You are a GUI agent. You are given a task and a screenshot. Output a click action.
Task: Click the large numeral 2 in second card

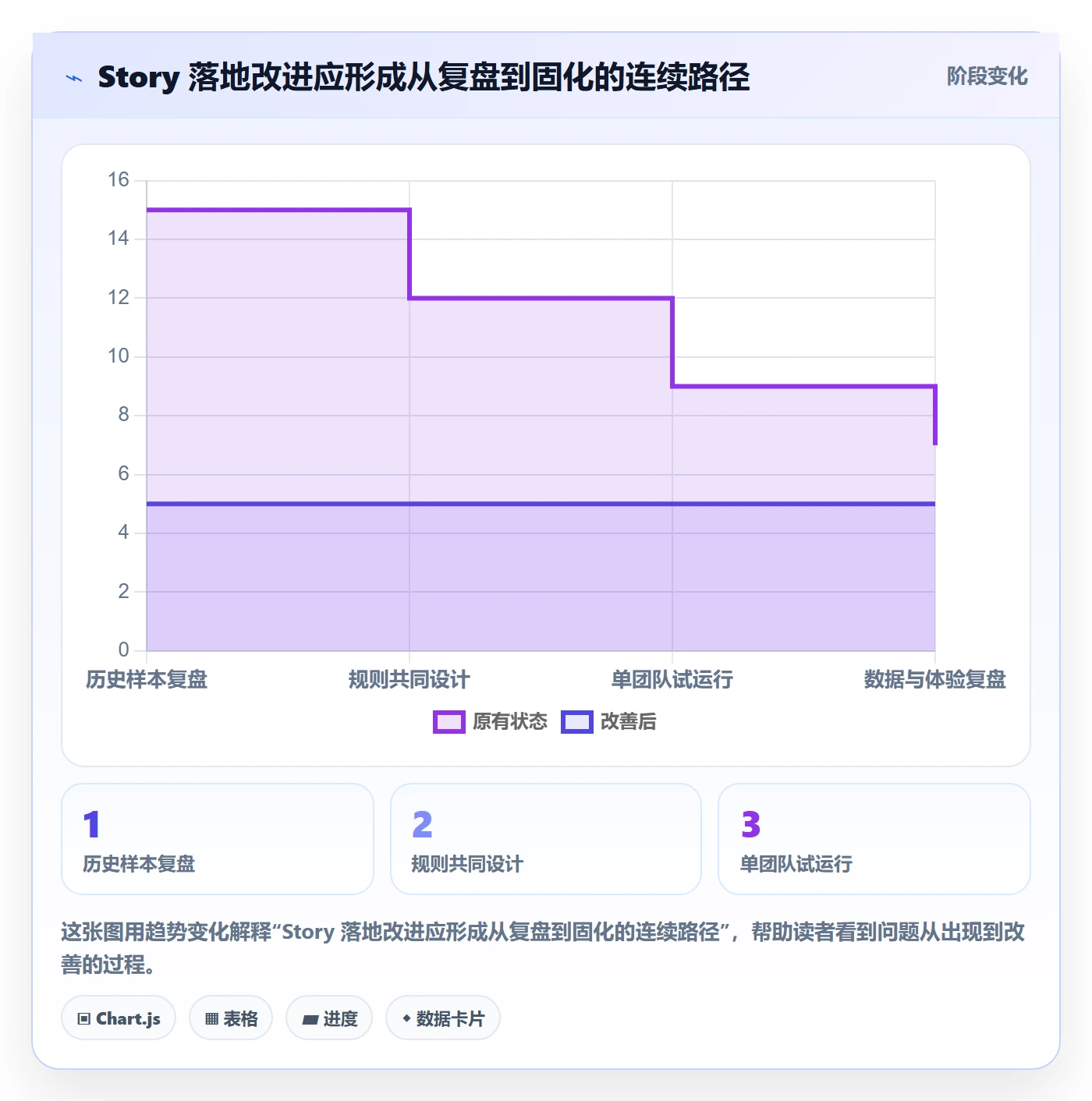pos(422,824)
